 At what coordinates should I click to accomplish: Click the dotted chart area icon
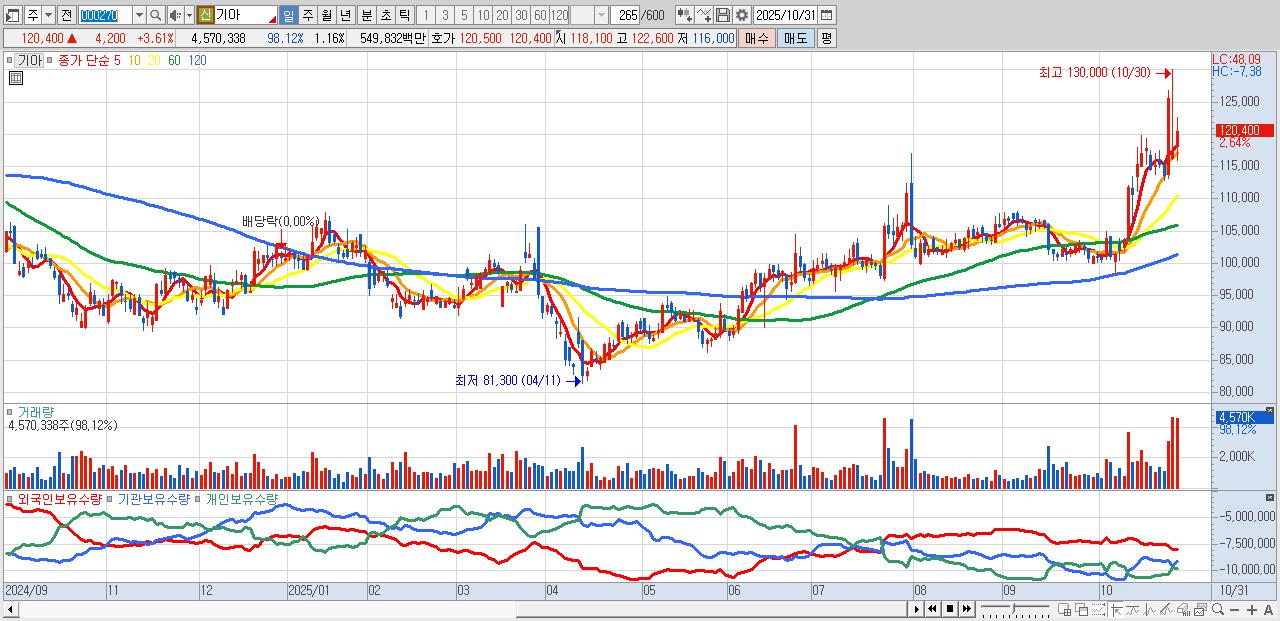pyautogui.click(x=1099, y=609)
